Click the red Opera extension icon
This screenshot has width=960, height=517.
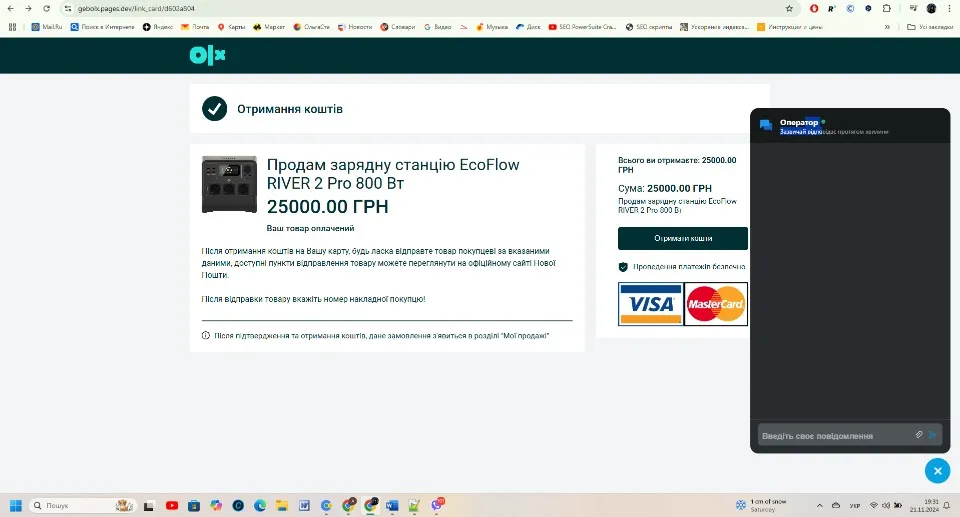coord(814,9)
